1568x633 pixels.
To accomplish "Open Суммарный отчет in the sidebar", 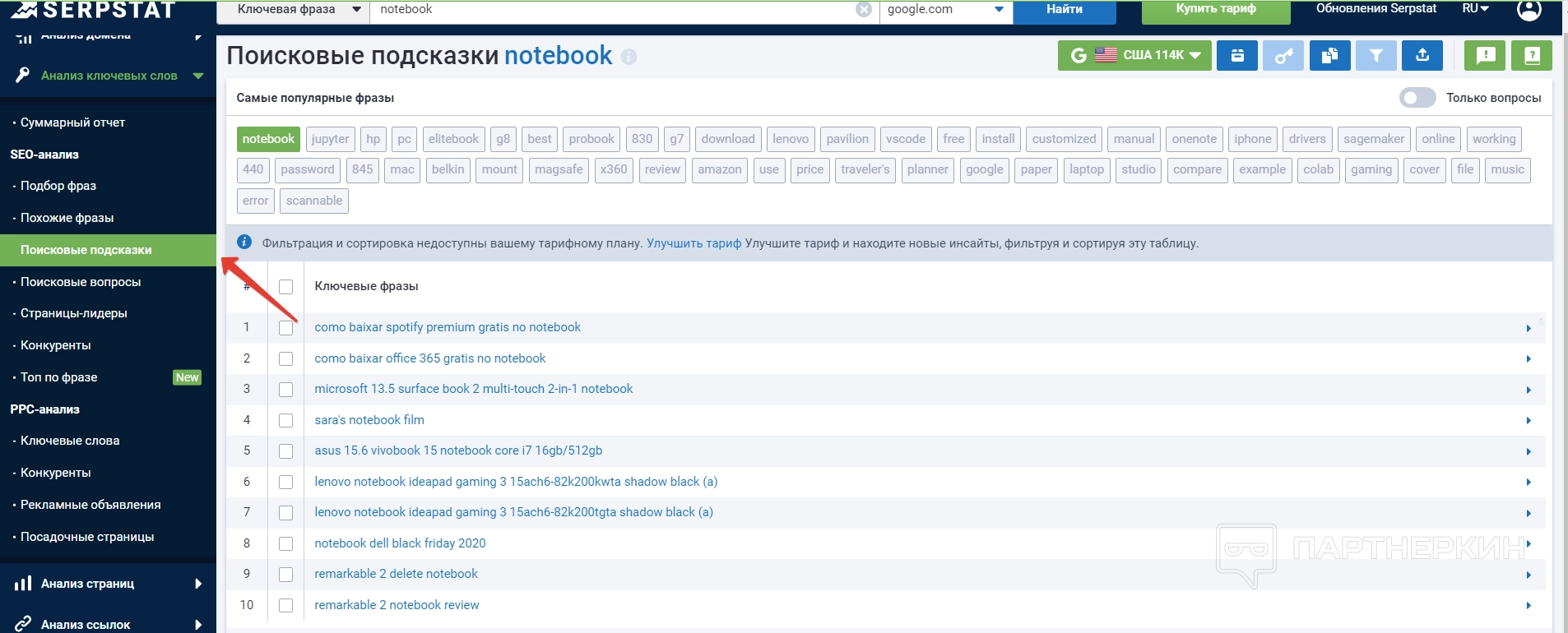I will point(72,122).
